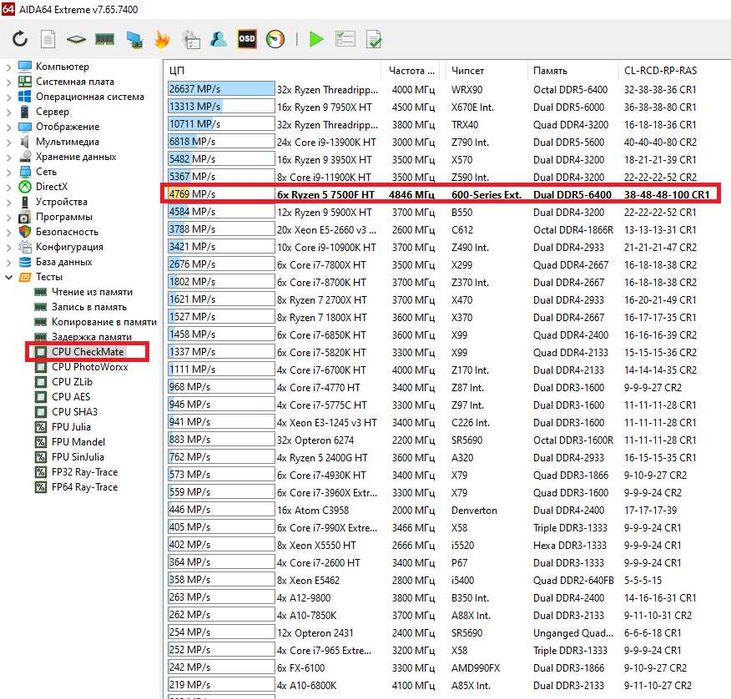The image size is (731, 699).
Task: Select the Компьютер tree node
Action: coord(62,67)
